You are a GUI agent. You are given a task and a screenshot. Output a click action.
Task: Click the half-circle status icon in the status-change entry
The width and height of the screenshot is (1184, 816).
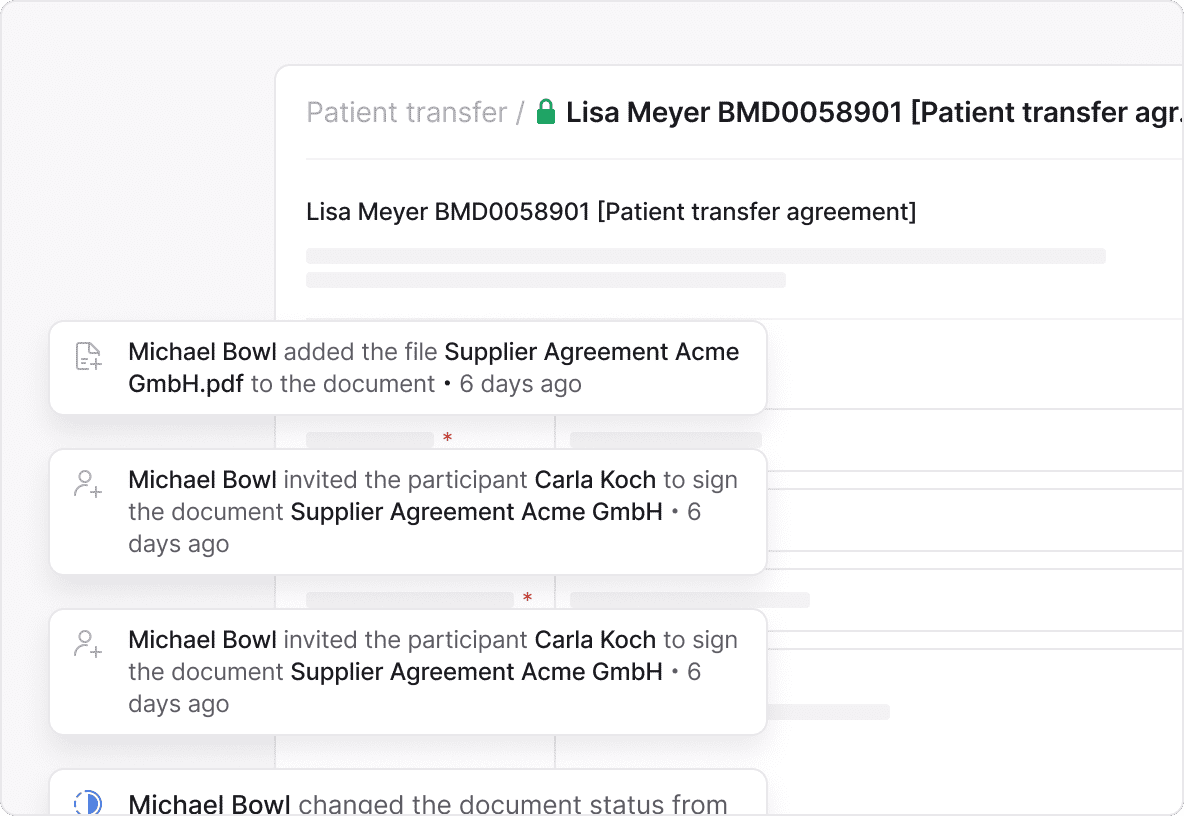click(89, 803)
